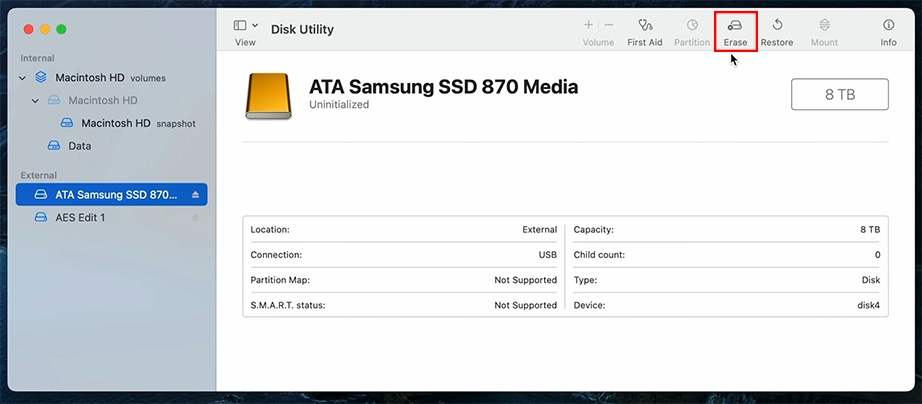Click the Partition toolbar icon
The width and height of the screenshot is (922, 404).
click(x=692, y=25)
